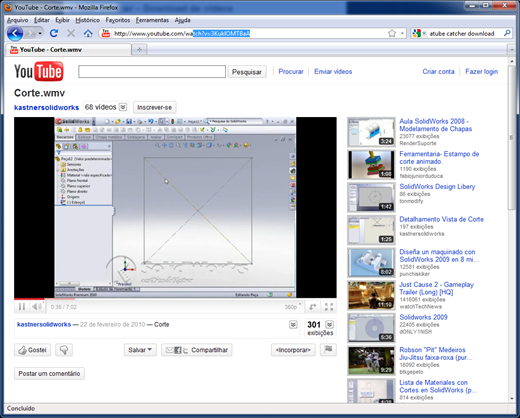Open the Histórico menu
The height and width of the screenshot is (418, 520).
point(87,20)
